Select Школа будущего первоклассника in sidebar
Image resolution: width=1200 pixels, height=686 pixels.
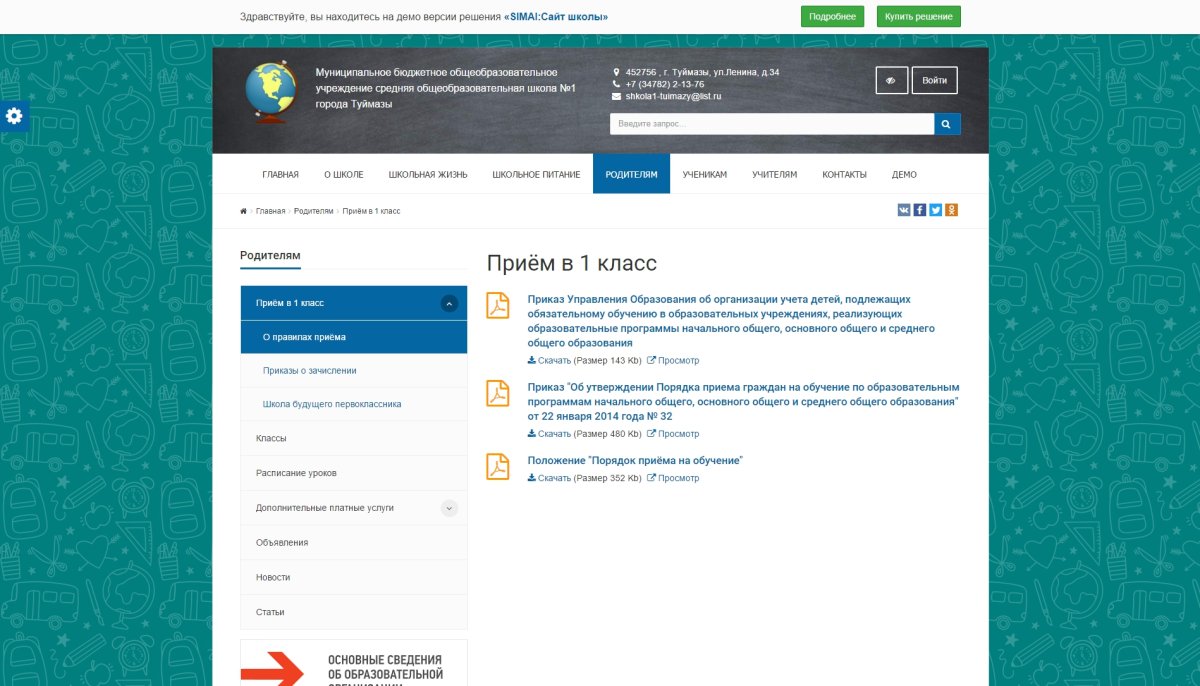click(x=333, y=403)
